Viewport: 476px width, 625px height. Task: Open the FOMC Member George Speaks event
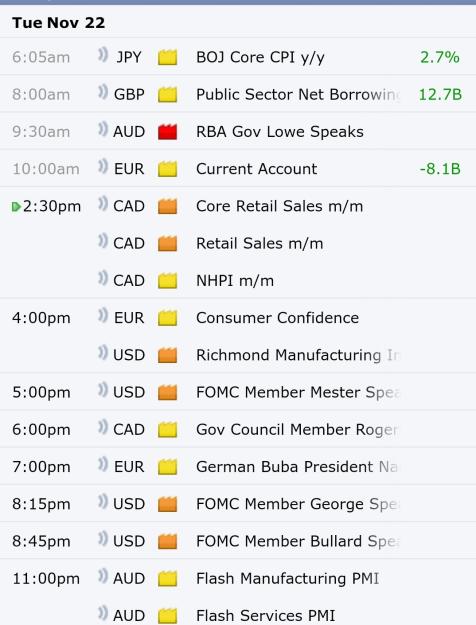(x=238, y=504)
